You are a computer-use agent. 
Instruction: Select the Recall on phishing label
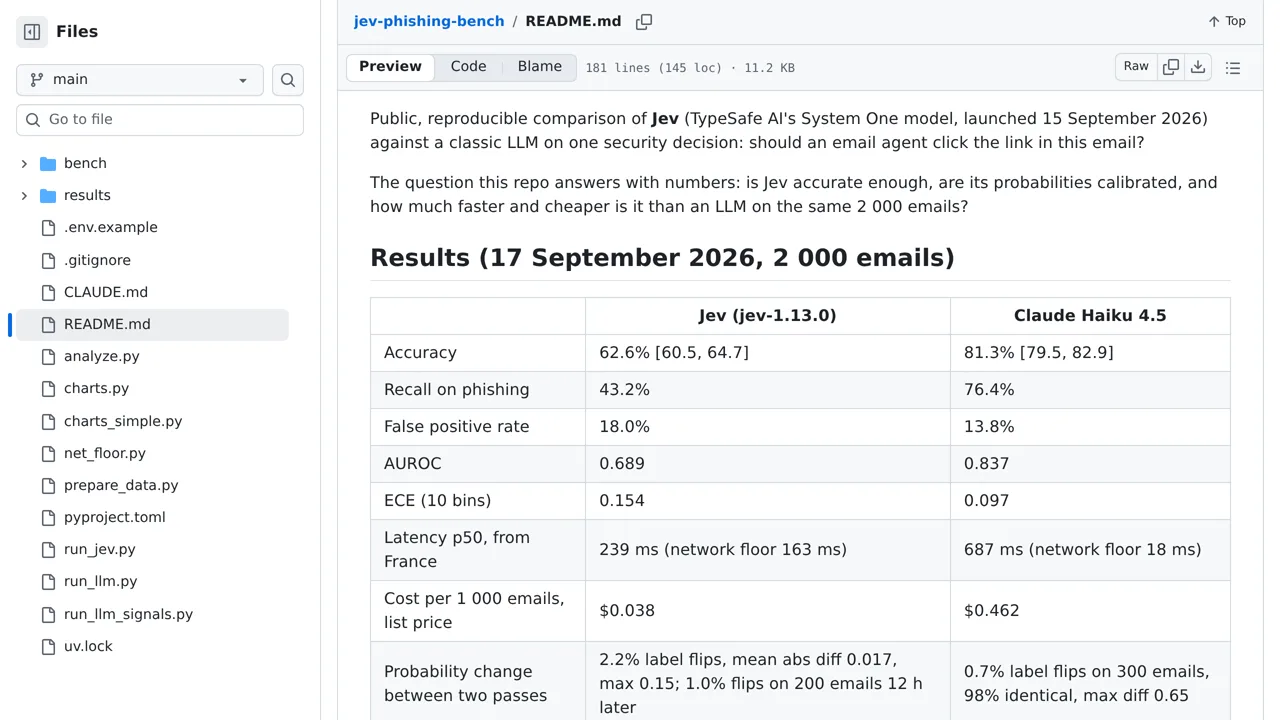tap(457, 390)
